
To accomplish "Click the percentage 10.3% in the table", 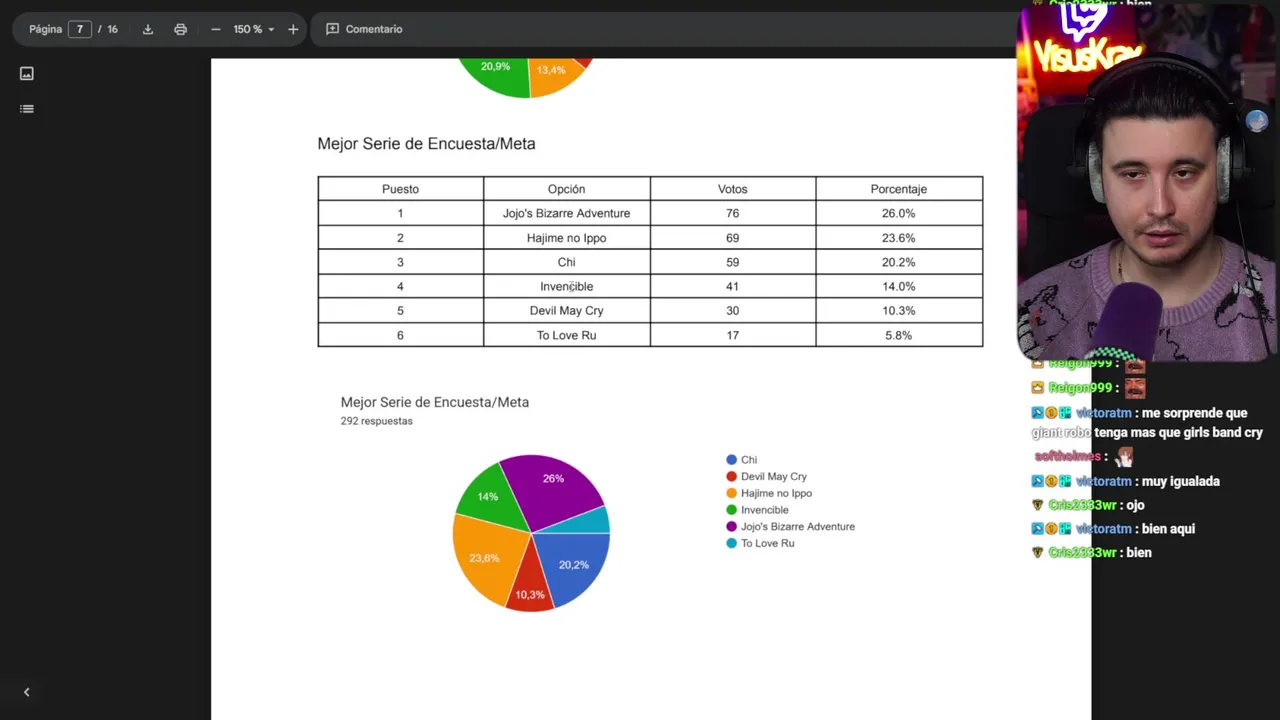I will [898, 311].
